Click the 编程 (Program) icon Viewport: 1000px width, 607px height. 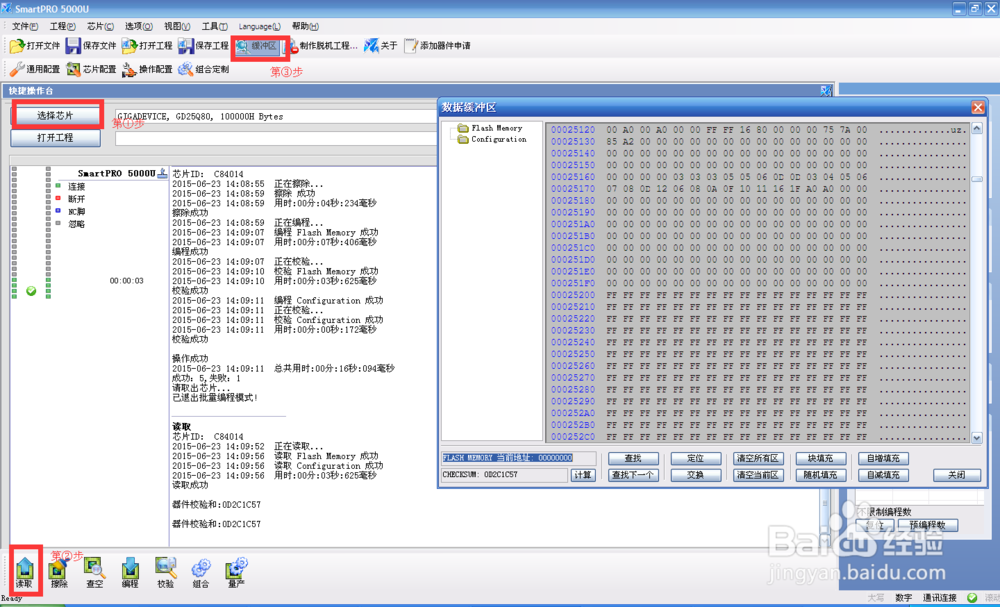(130, 570)
